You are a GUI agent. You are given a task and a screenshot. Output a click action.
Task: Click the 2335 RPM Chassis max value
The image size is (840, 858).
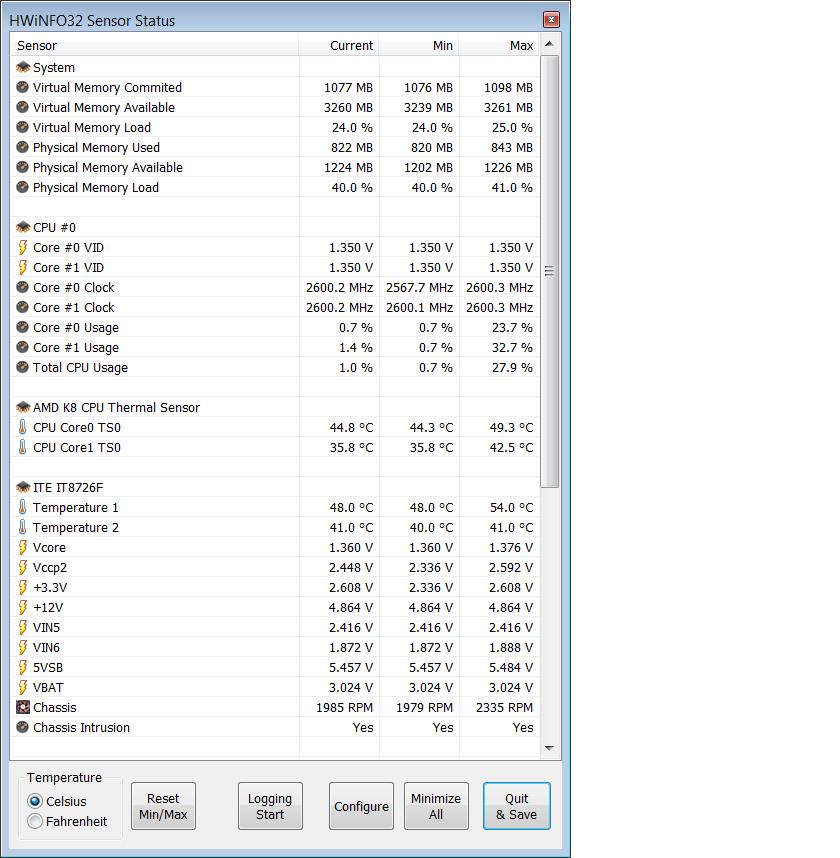tap(504, 708)
